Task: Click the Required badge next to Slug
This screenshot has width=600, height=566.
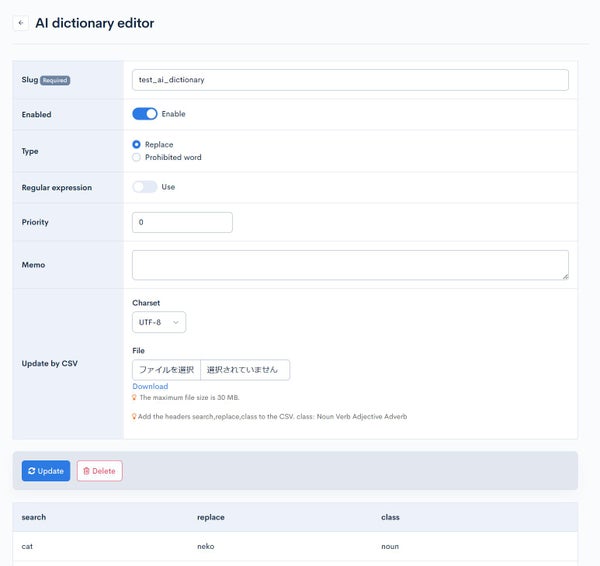Action: point(55,80)
